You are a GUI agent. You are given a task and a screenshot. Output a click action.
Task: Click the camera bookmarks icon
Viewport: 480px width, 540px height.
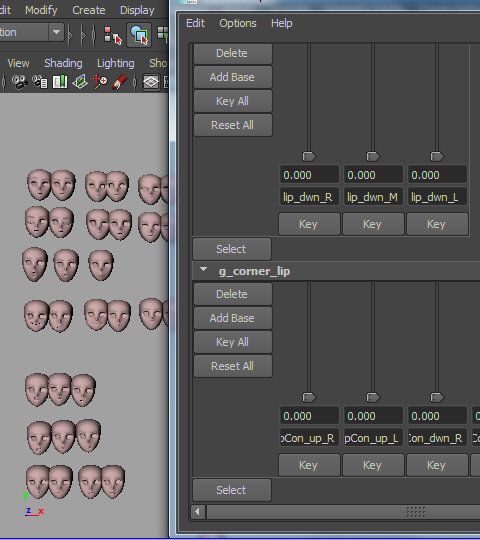pyautogui.click(x=60, y=82)
